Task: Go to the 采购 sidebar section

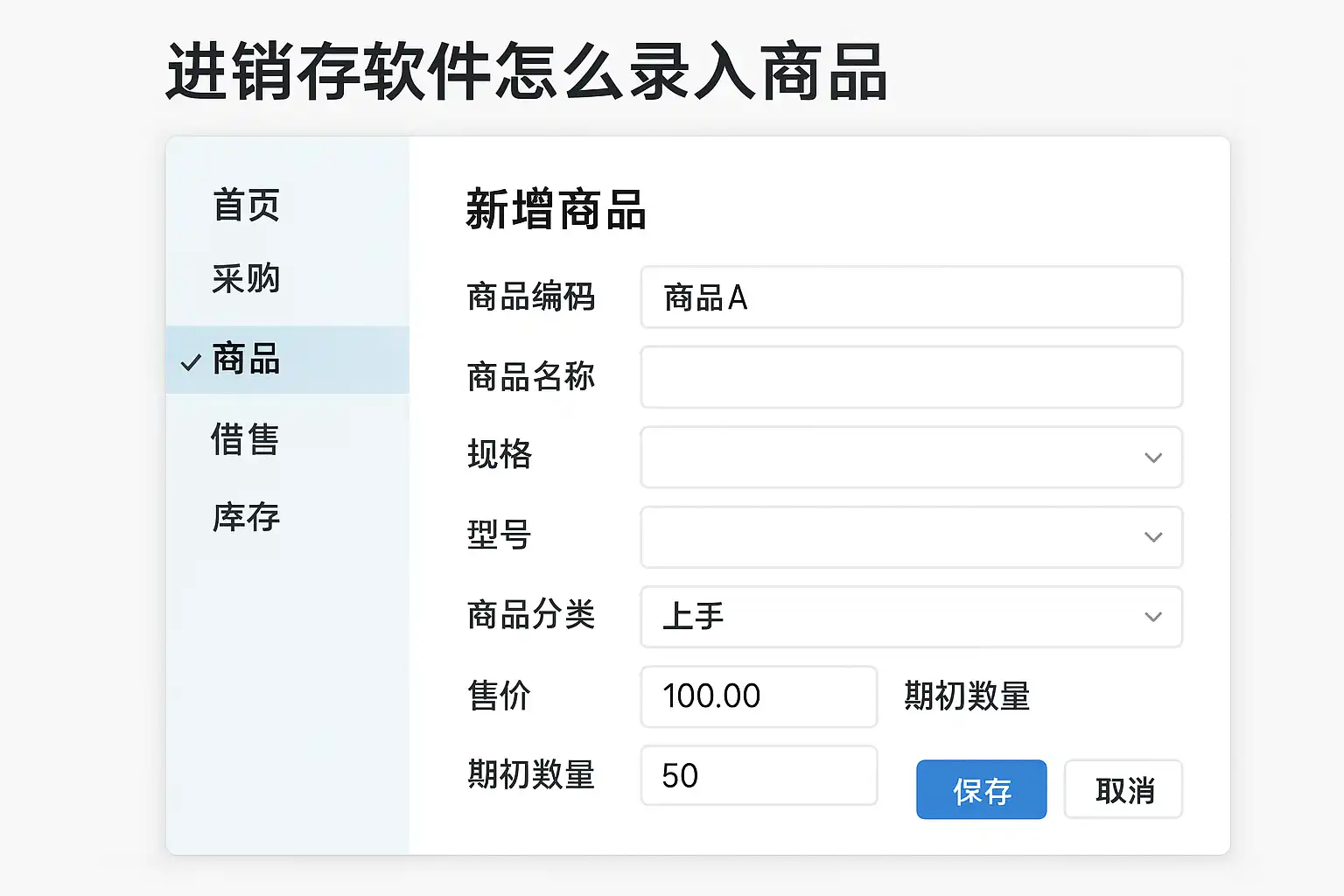Action: (x=246, y=279)
